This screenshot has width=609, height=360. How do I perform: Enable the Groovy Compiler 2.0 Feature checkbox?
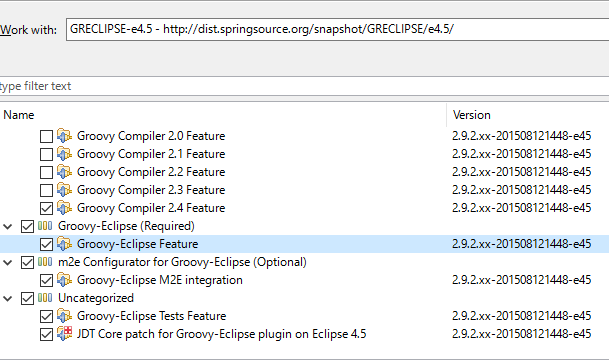[x=46, y=136]
